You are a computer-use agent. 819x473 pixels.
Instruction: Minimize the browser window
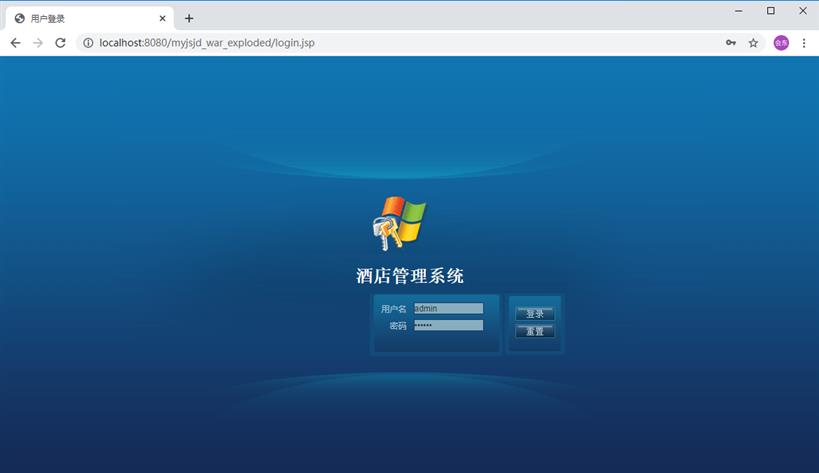point(739,11)
